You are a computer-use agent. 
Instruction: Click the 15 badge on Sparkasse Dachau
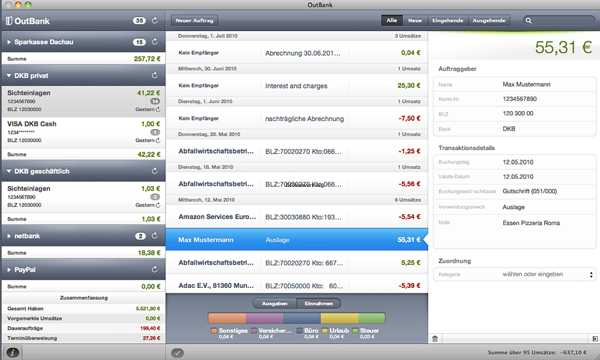click(x=139, y=42)
